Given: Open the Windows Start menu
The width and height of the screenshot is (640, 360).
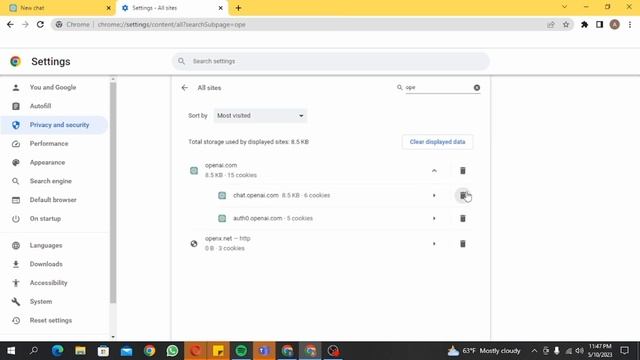Looking at the screenshot, I should pos(11,351).
